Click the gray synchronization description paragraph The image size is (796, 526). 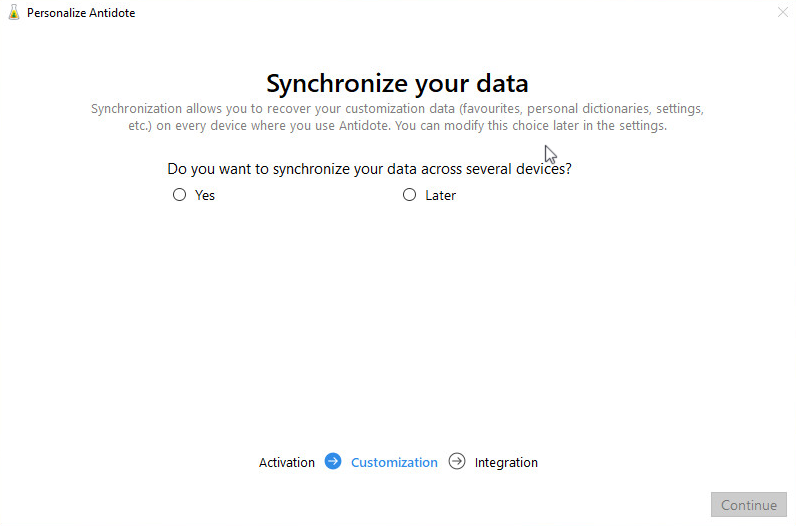(x=397, y=117)
